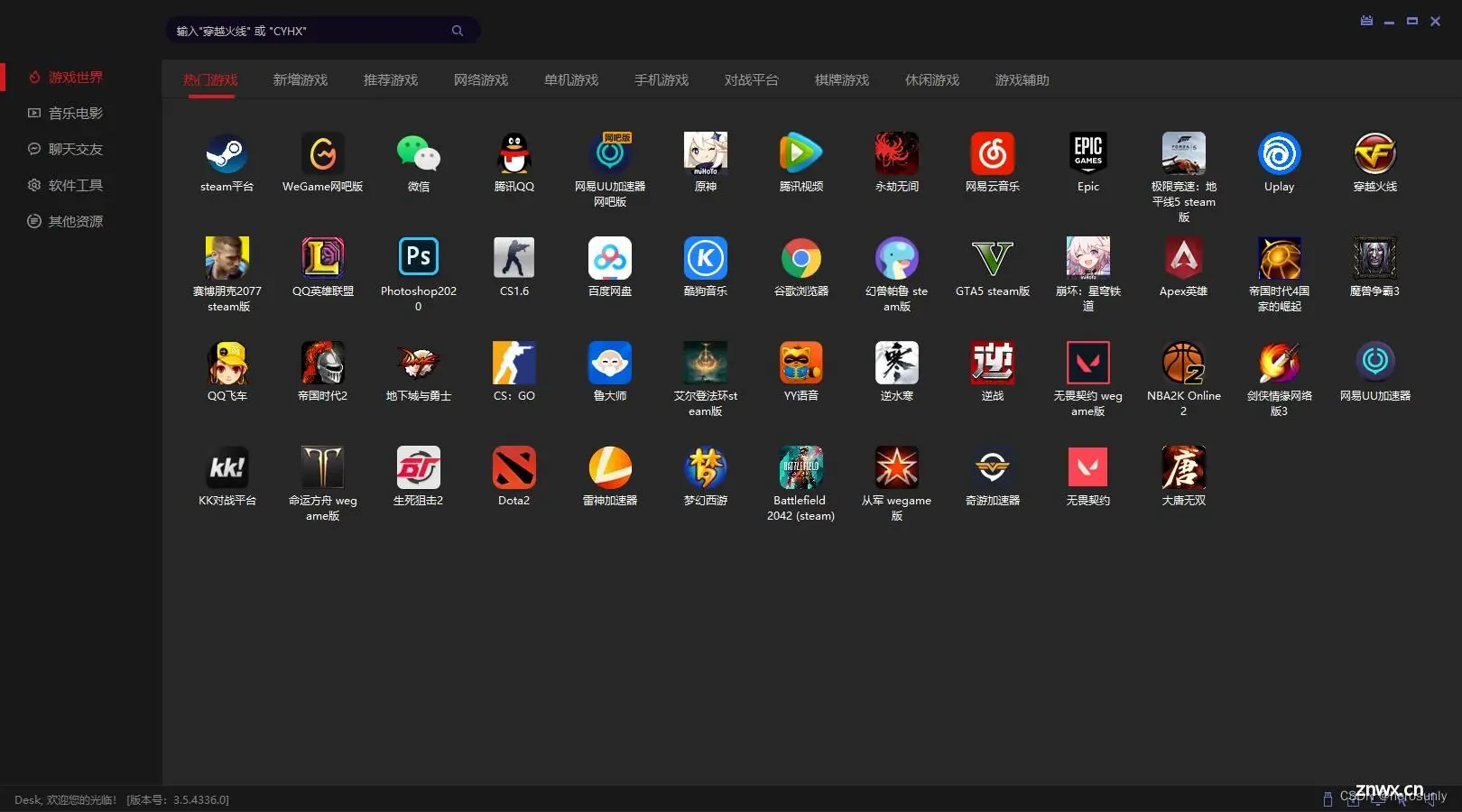Launch YY语音 icon
The image size is (1462, 812).
[801, 364]
